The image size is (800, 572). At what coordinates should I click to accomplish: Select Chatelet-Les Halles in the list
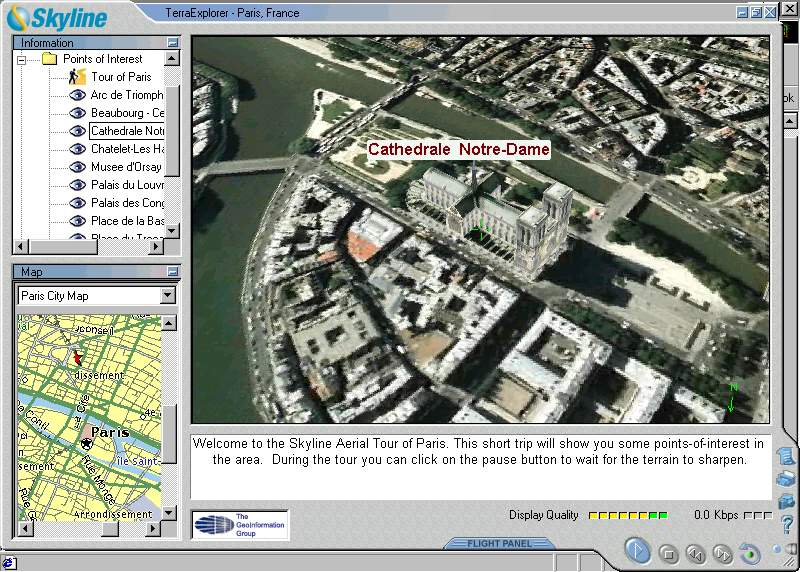[x=127, y=149]
